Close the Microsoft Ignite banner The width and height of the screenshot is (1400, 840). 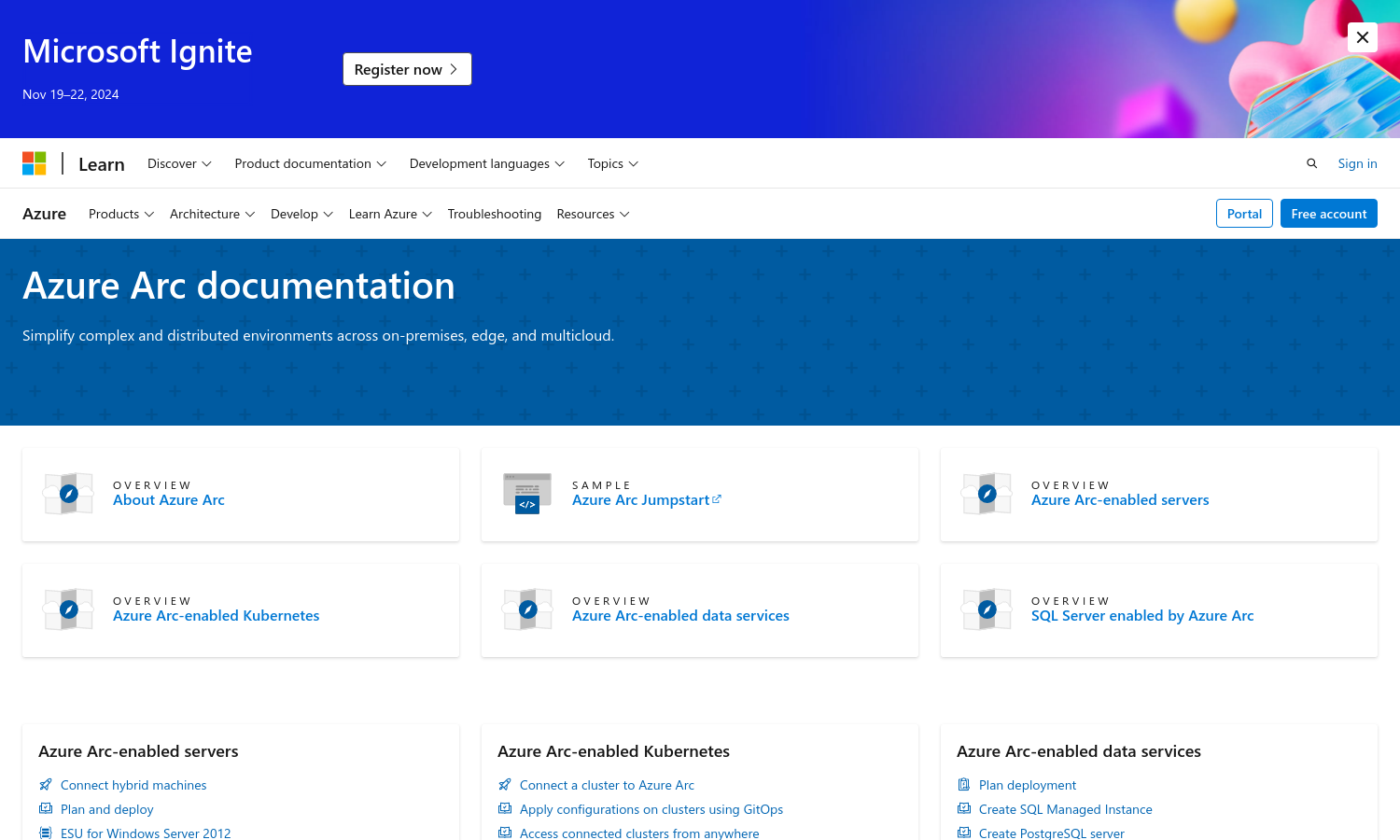[1363, 37]
